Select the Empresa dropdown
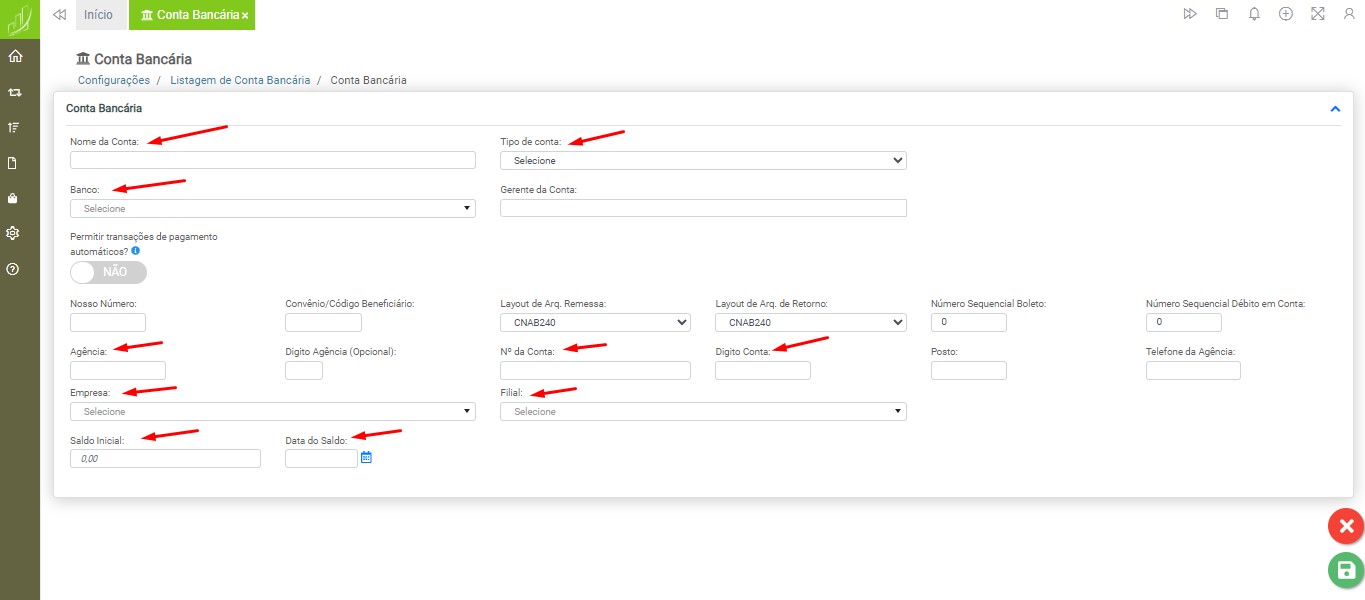Viewport: 1365px width, 600px height. 272,411
